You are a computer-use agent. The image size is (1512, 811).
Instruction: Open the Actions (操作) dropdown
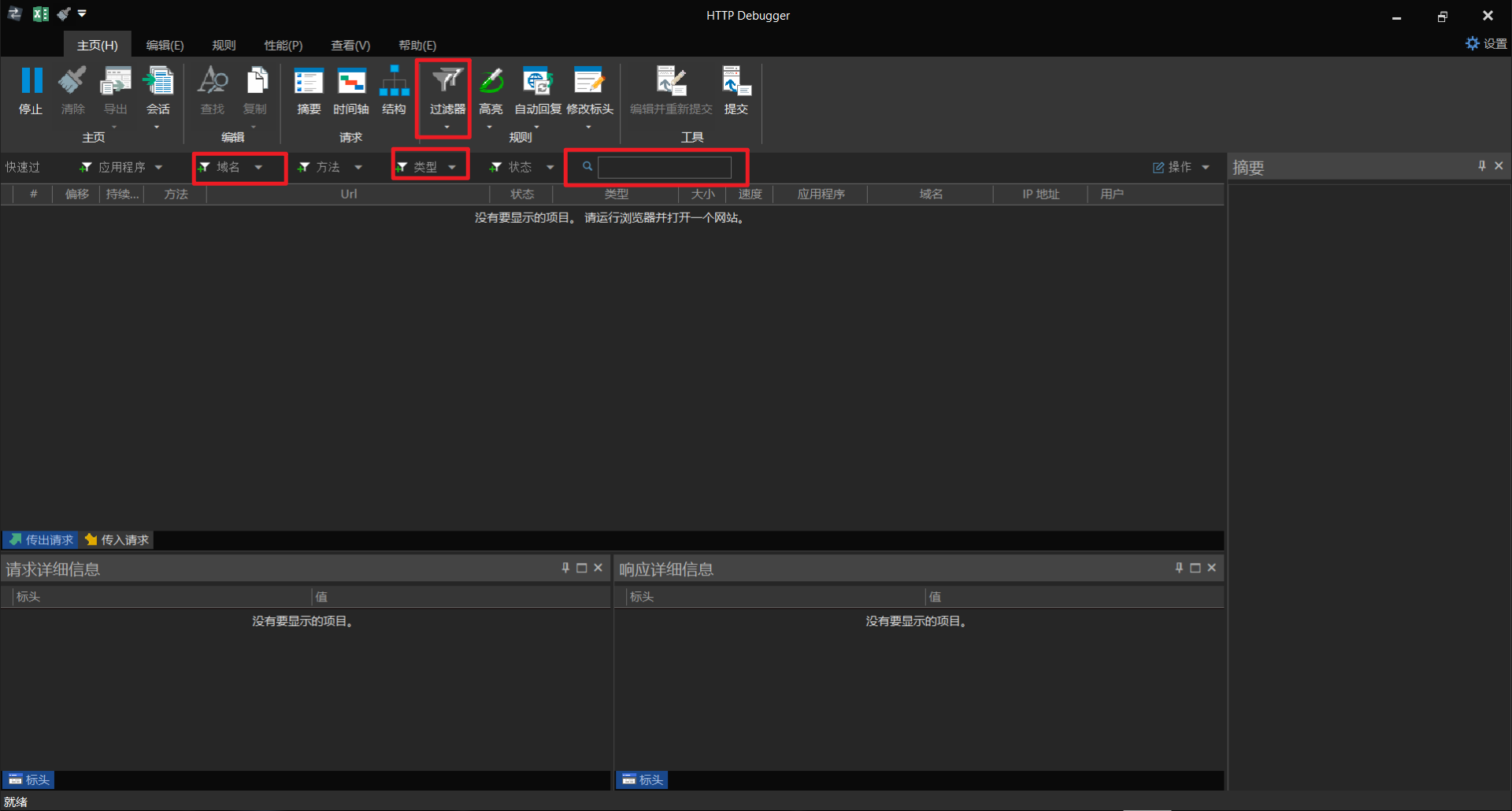pyautogui.click(x=1180, y=167)
